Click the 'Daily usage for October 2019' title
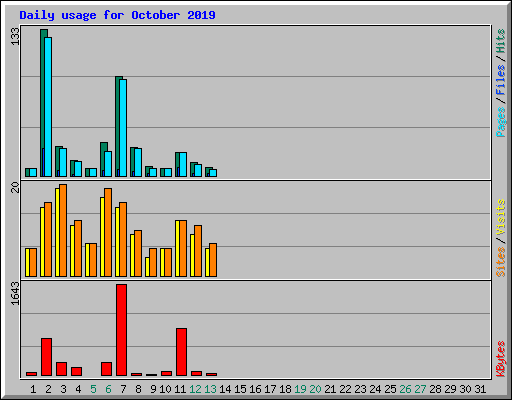512x400 pixels. click(117, 15)
